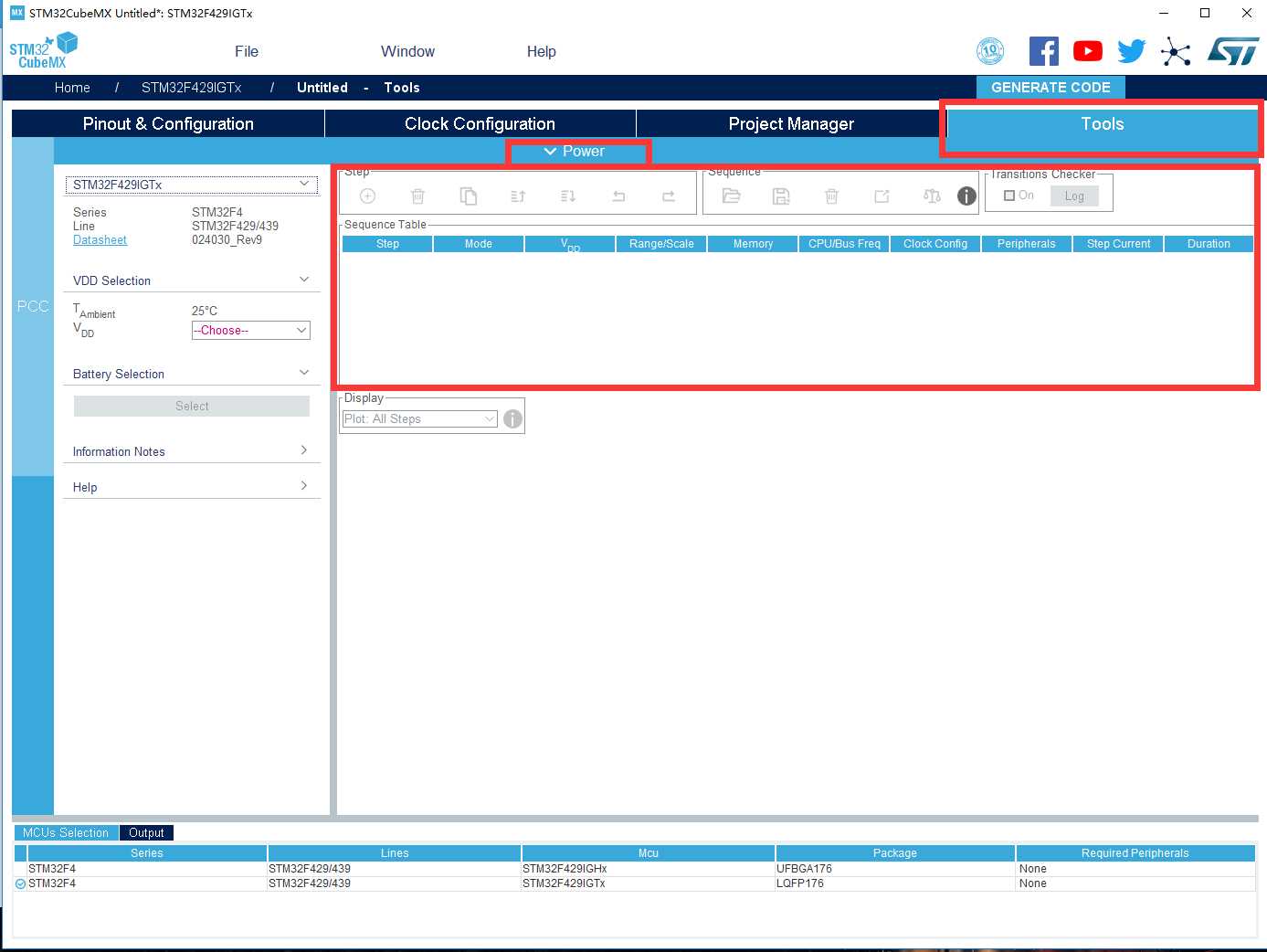Click the Sequence group's trash delete icon

tap(831, 196)
